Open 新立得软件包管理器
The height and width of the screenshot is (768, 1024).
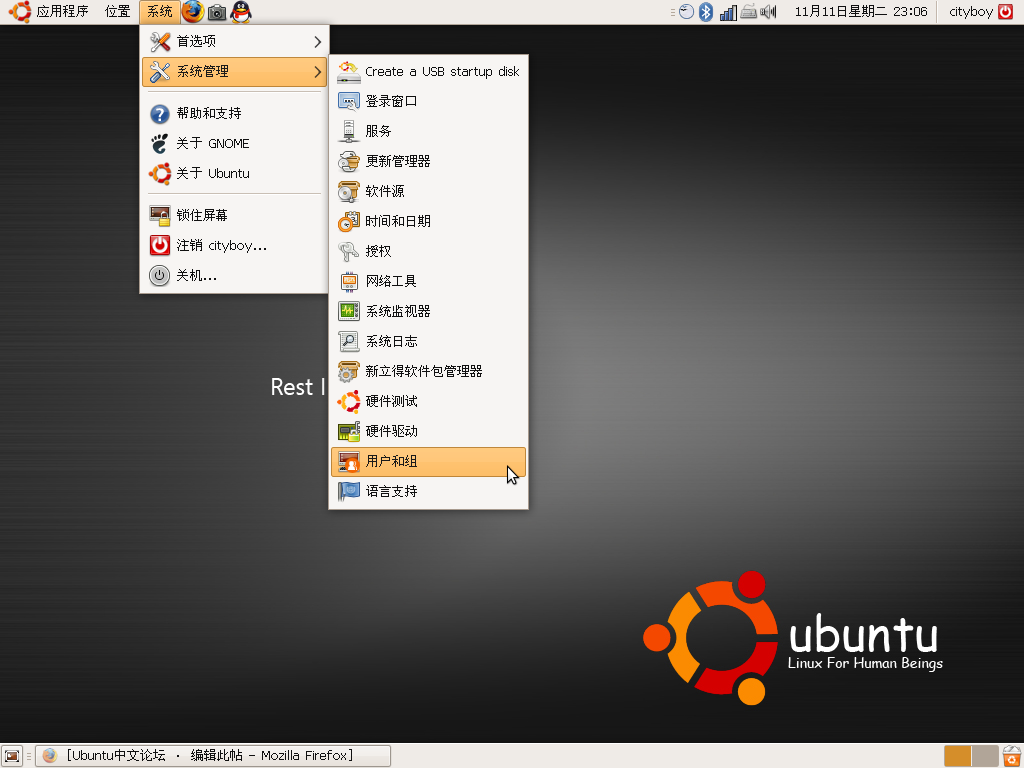point(428,372)
